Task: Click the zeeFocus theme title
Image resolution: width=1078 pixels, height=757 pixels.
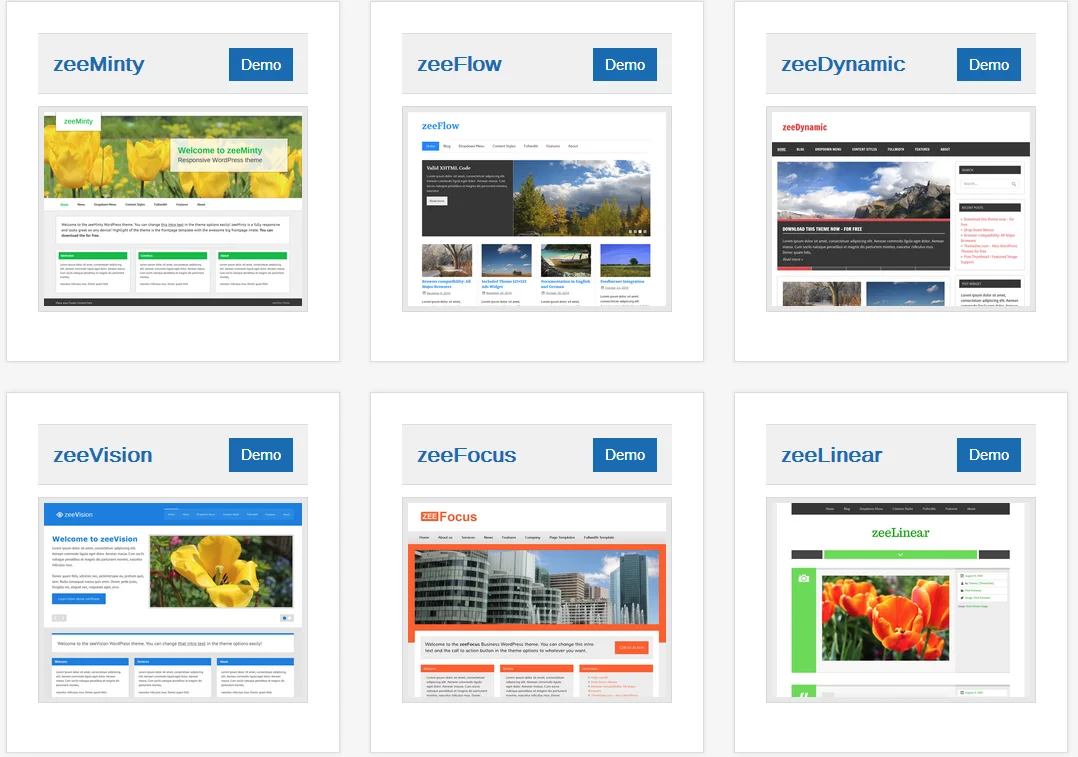Action: (x=466, y=454)
